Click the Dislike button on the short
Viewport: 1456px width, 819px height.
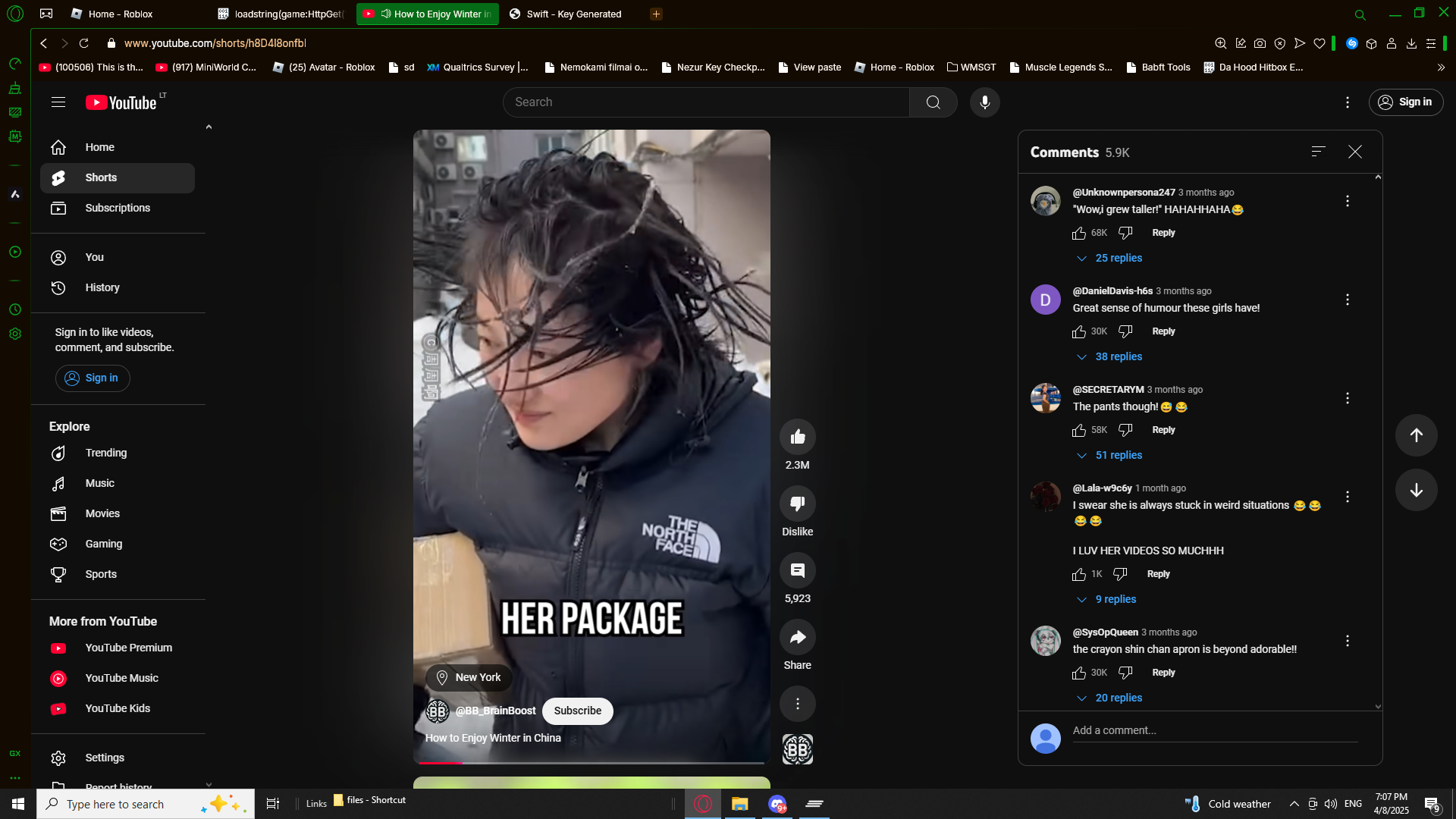[x=797, y=504]
